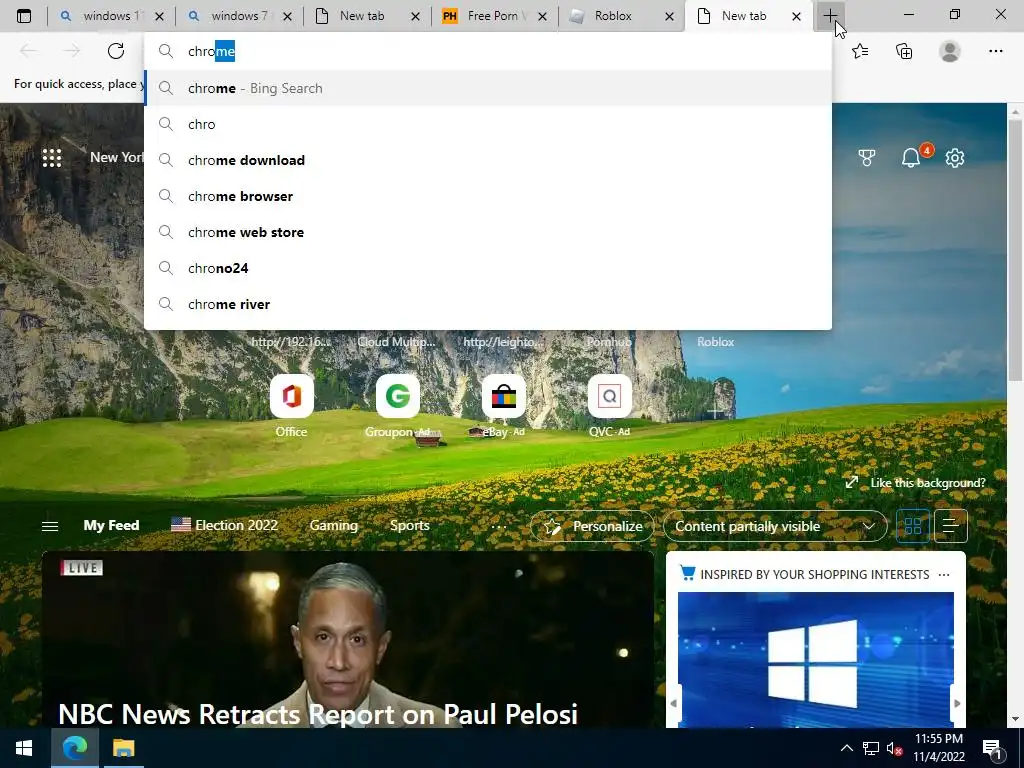Expand more feed topics ellipsis
Image resolution: width=1024 pixels, height=768 pixels.
point(499,526)
